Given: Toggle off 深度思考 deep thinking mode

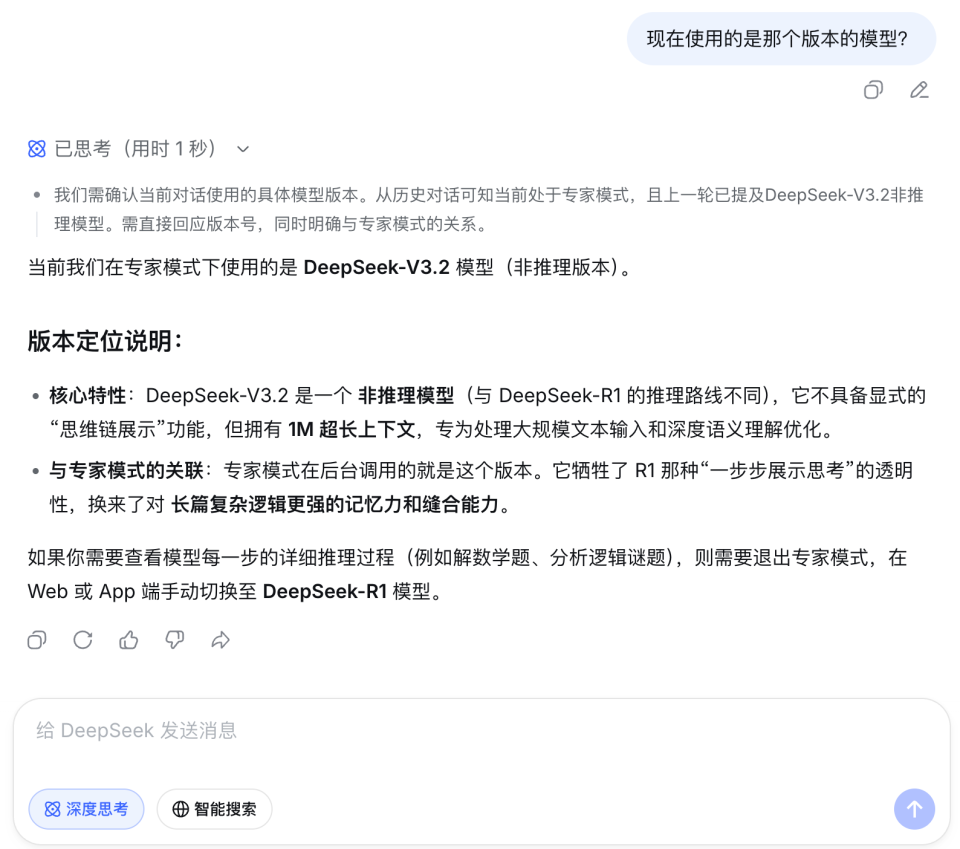Looking at the screenshot, I should (x=86, y=809).
